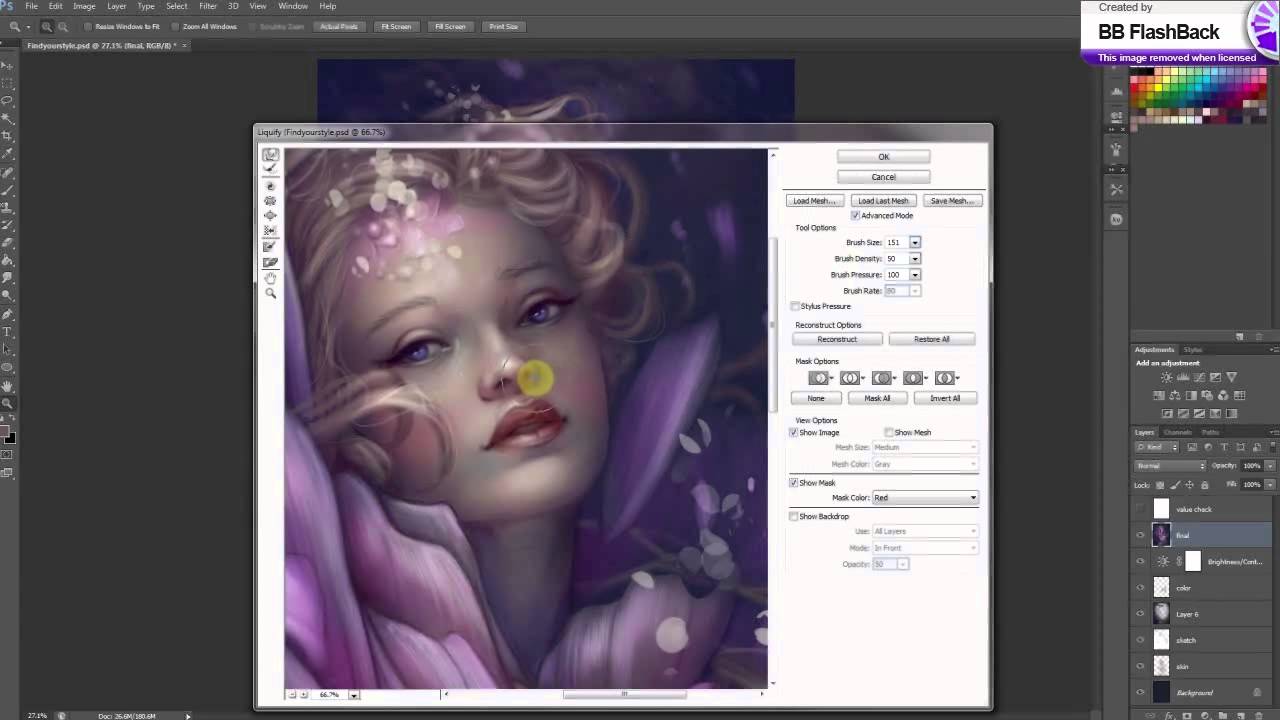Screen dimensions: 1280x720
Task: Select the Hand tool in Photoshop toolbar
Action: click(x=7, y=385)
